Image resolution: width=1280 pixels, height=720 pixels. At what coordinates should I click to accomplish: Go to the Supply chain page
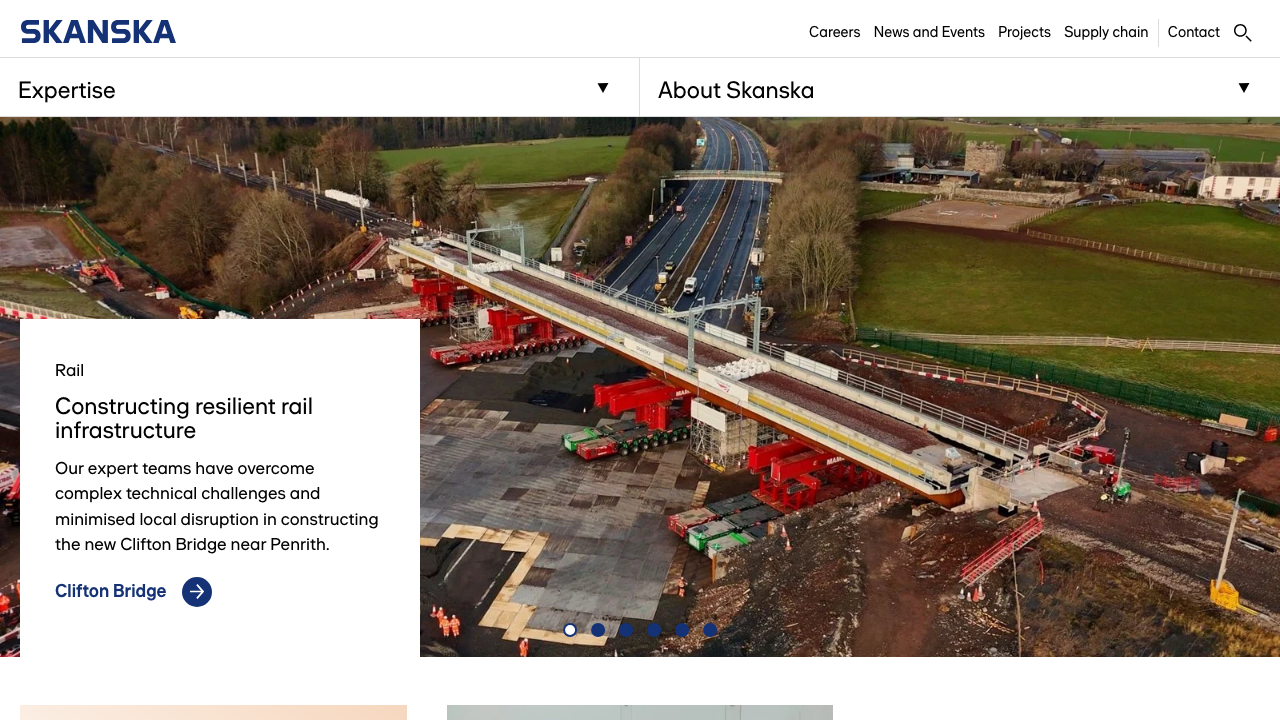(x=1106, y=32)
